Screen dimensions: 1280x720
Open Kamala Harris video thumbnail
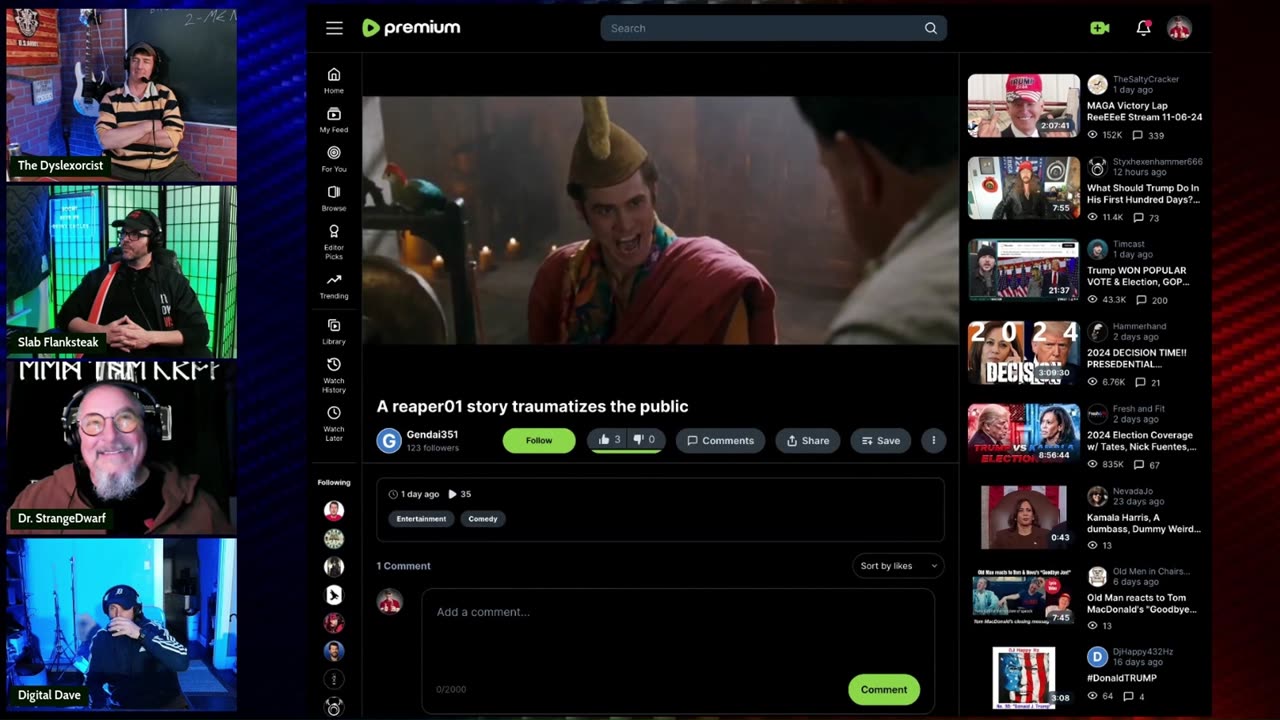click(x=1023, y=517)
